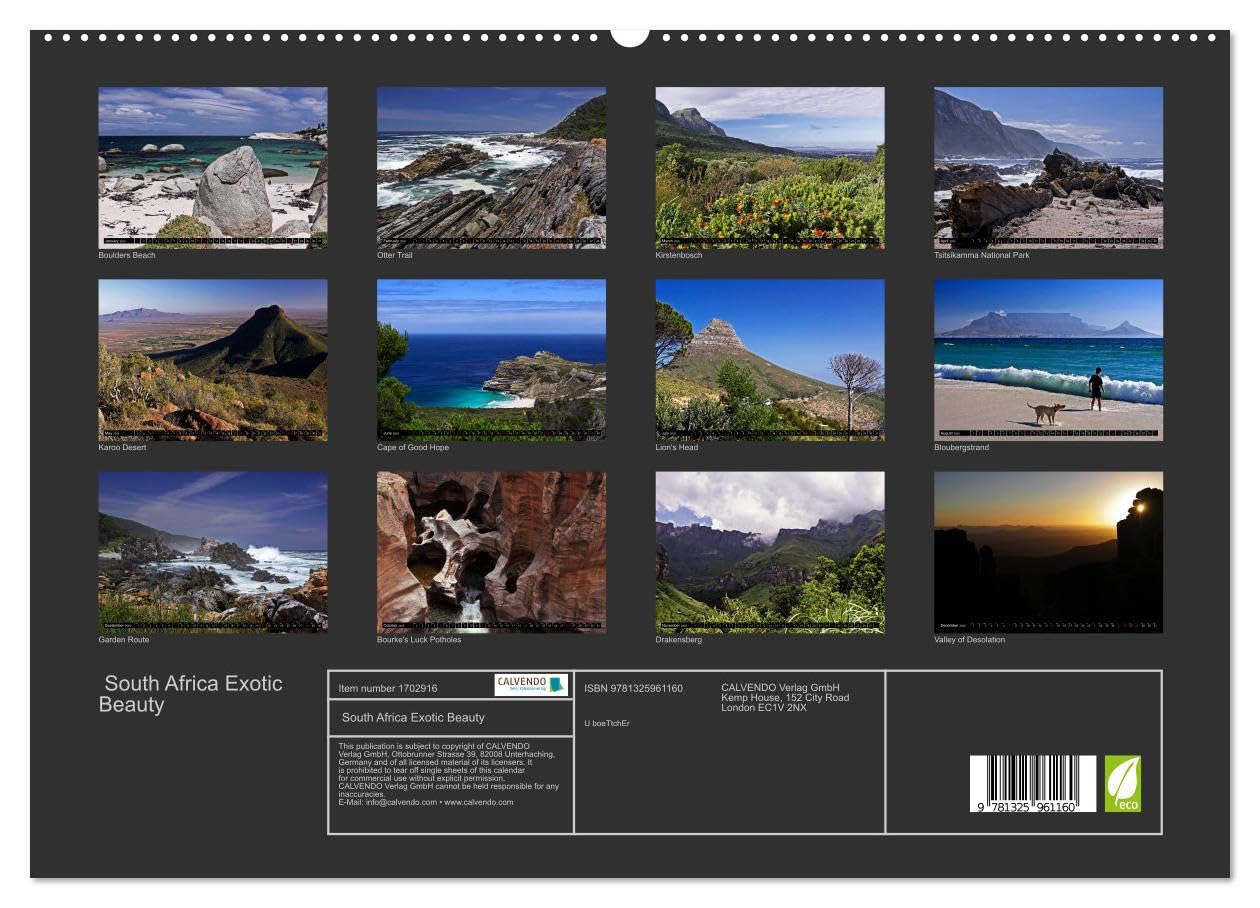
Task: Click the Tsitsikamma National Park photo
Action: click(x=1048, y=167)
